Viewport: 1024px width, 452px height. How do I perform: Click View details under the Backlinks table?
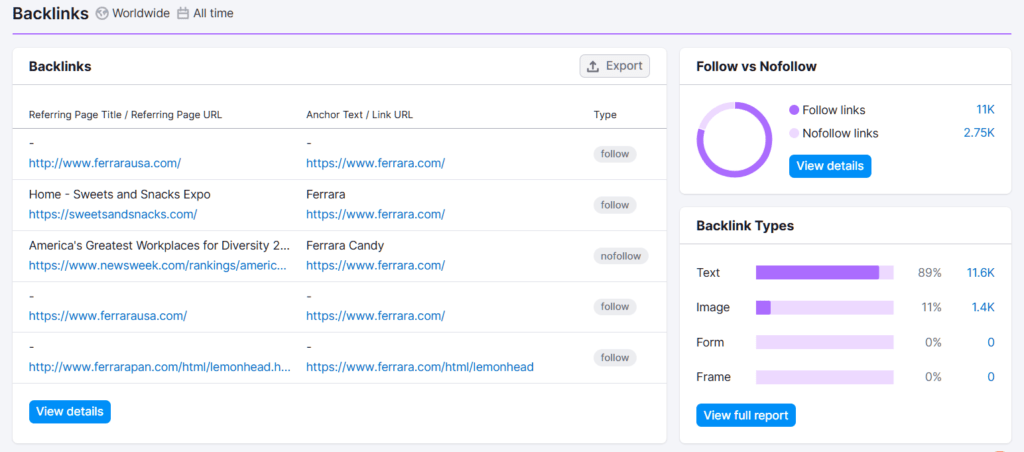coord(70,412)
